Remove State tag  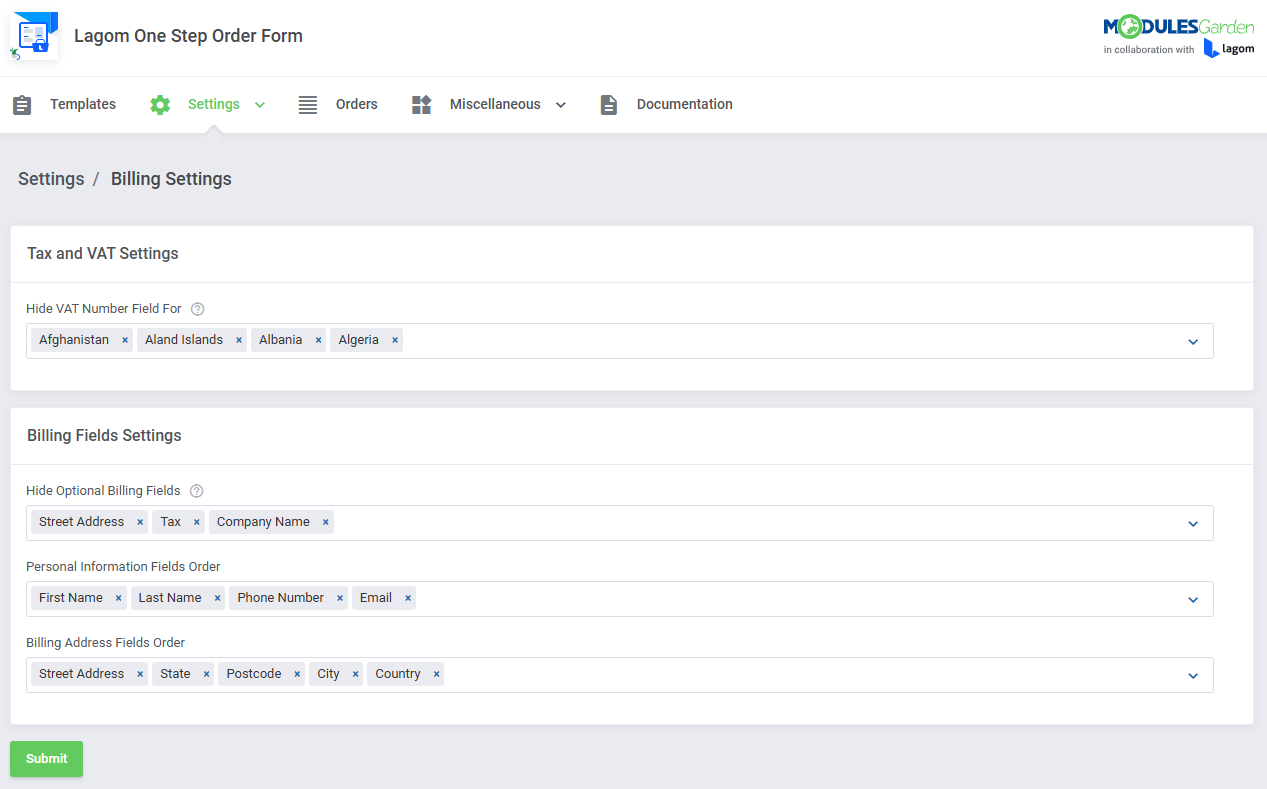(x=206, y=674)
